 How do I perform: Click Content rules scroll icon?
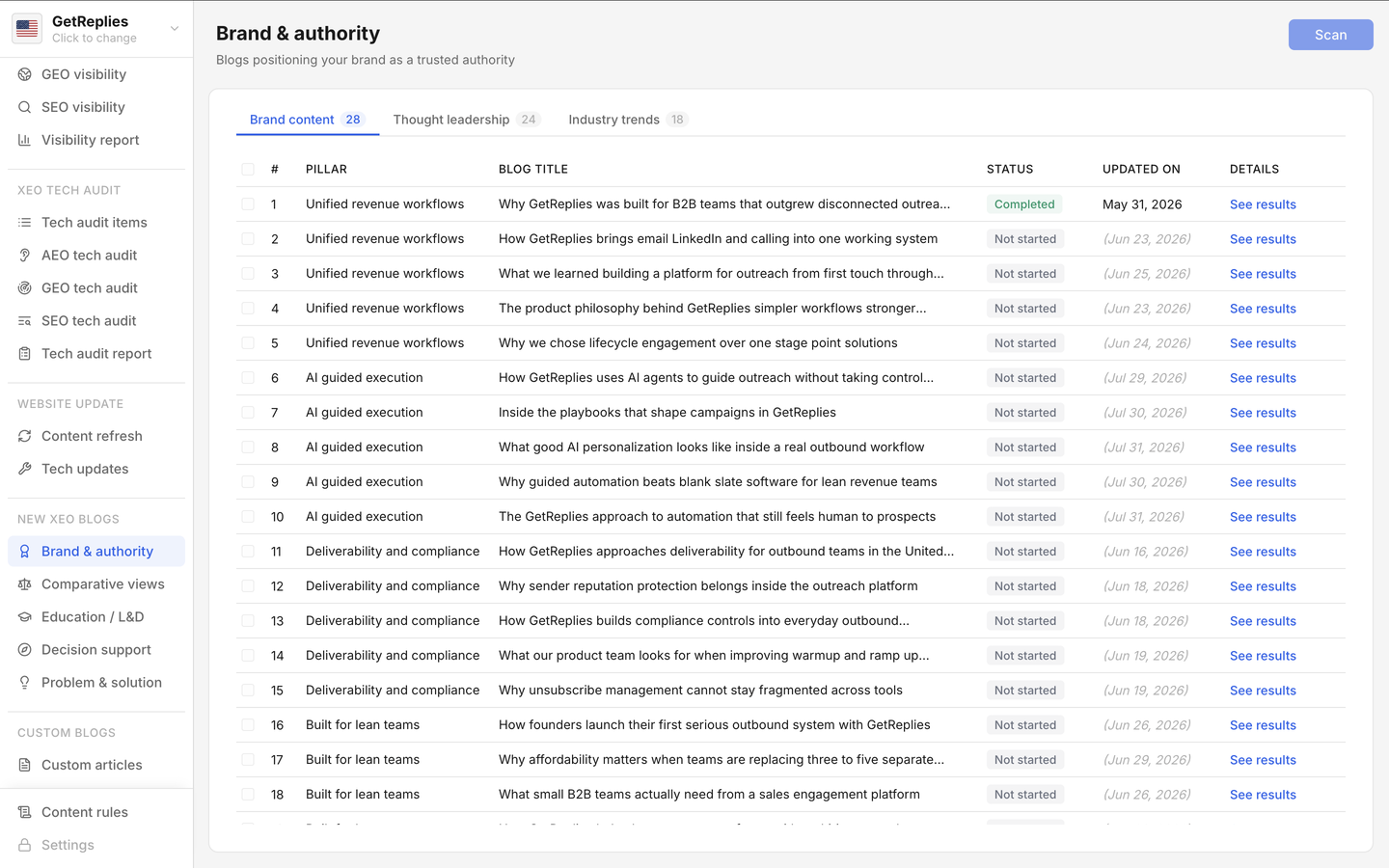(x=25, y=812)
